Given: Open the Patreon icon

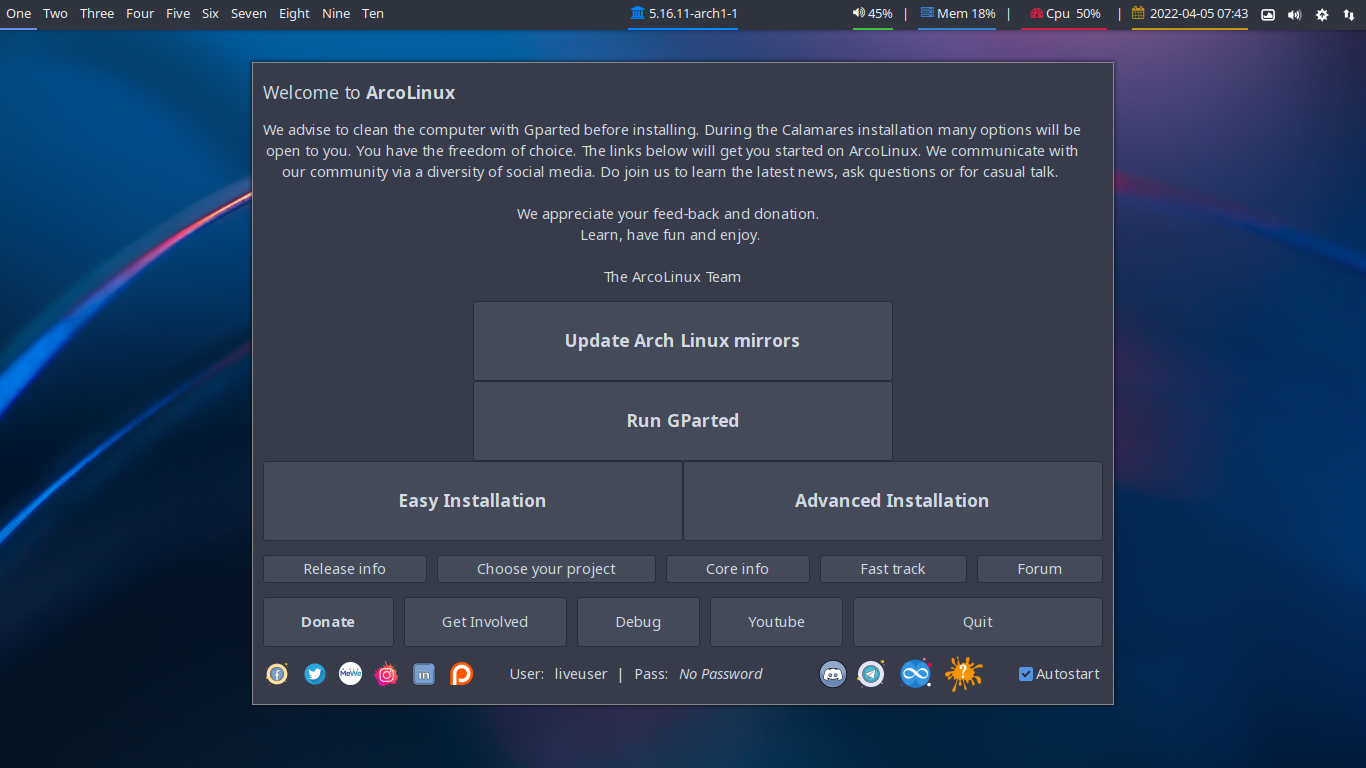Looking at the screenshot, I should pos(461,674).
